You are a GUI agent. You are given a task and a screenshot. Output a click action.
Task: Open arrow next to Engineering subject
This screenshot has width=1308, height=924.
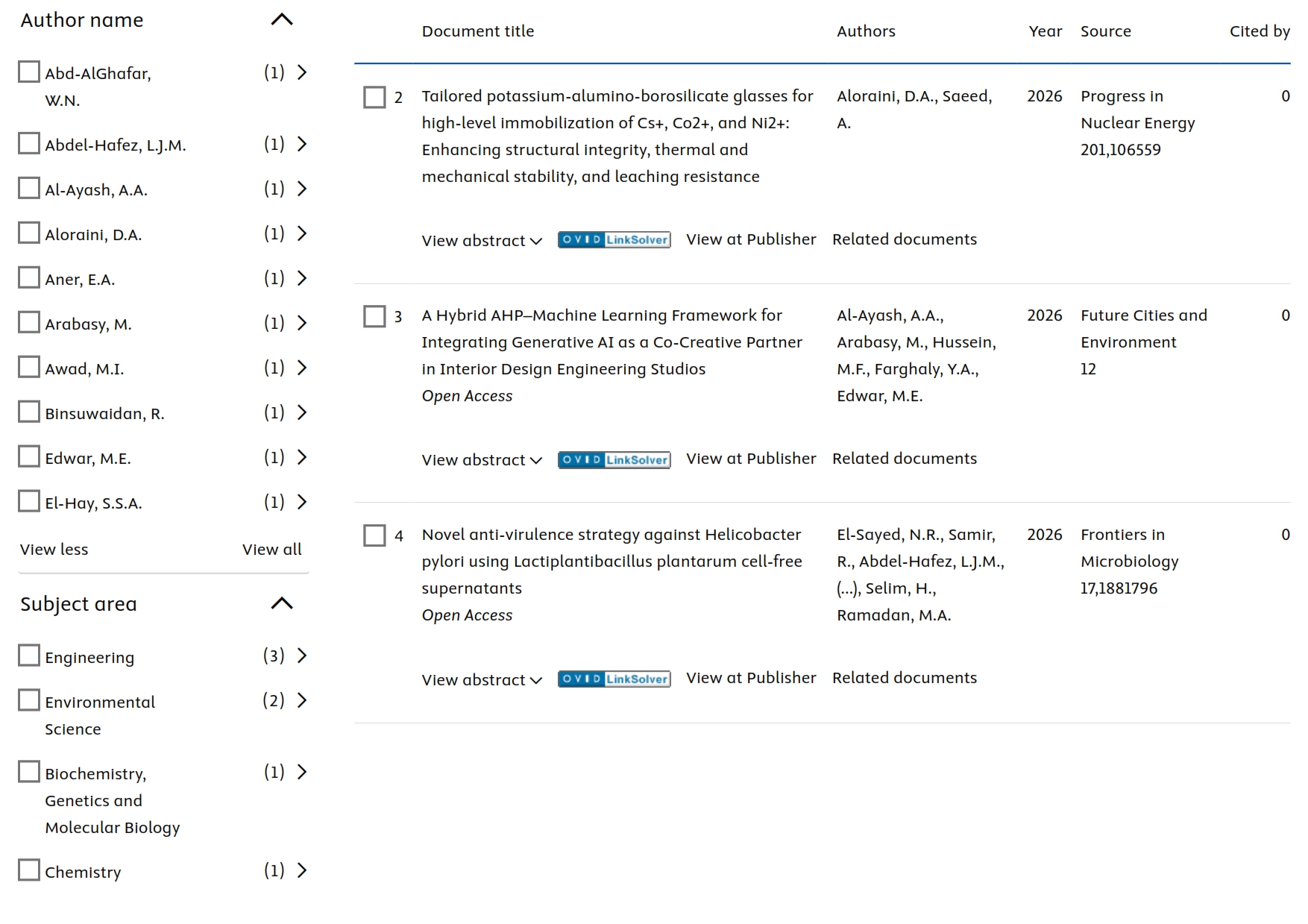click(x=302, y=656)
